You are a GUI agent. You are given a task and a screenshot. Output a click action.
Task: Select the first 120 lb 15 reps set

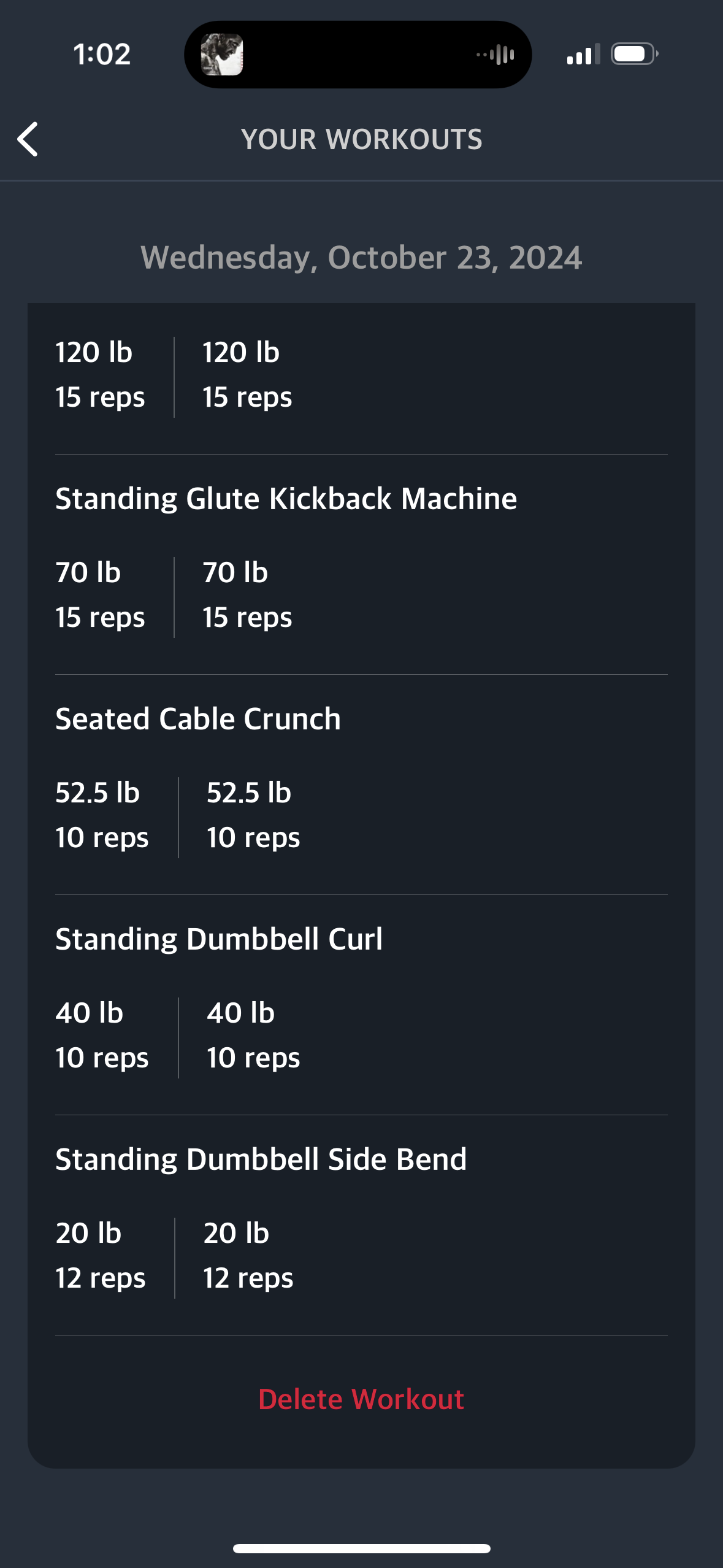click(100, 375)
